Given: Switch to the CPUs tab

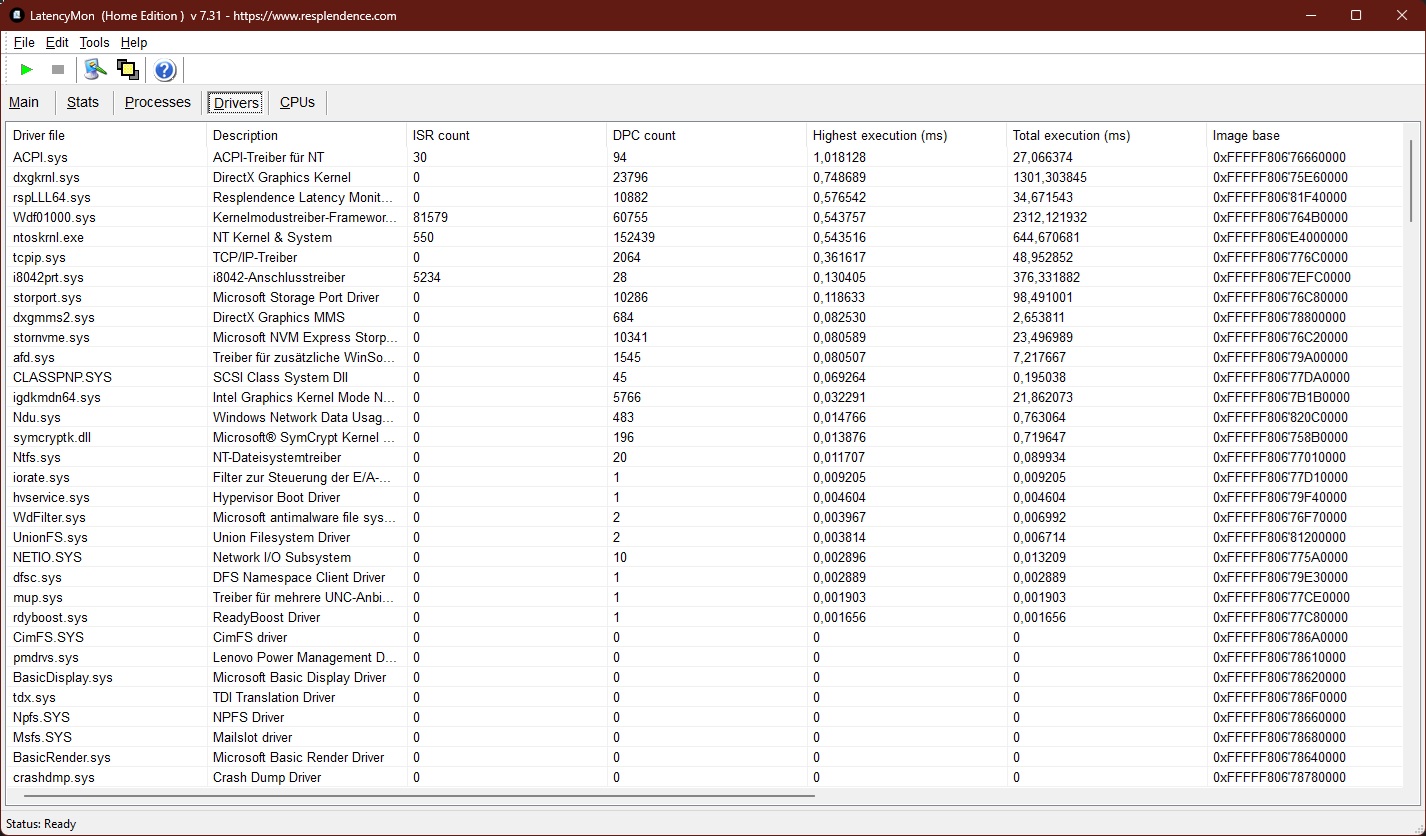Looking at the screenshot, I should (297, 102).
